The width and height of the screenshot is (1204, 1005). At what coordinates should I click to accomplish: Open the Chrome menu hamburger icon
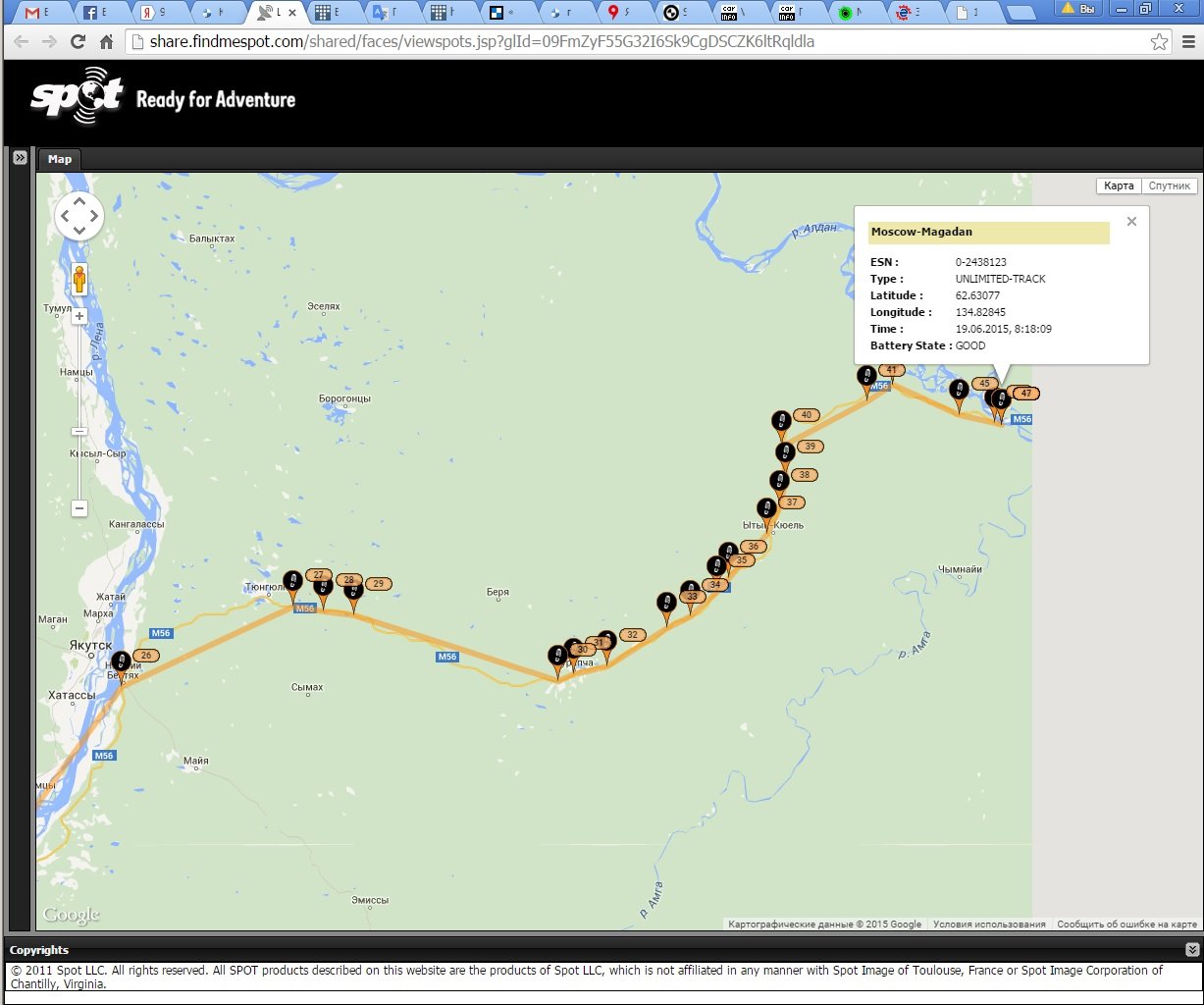tap(1186, 42)
